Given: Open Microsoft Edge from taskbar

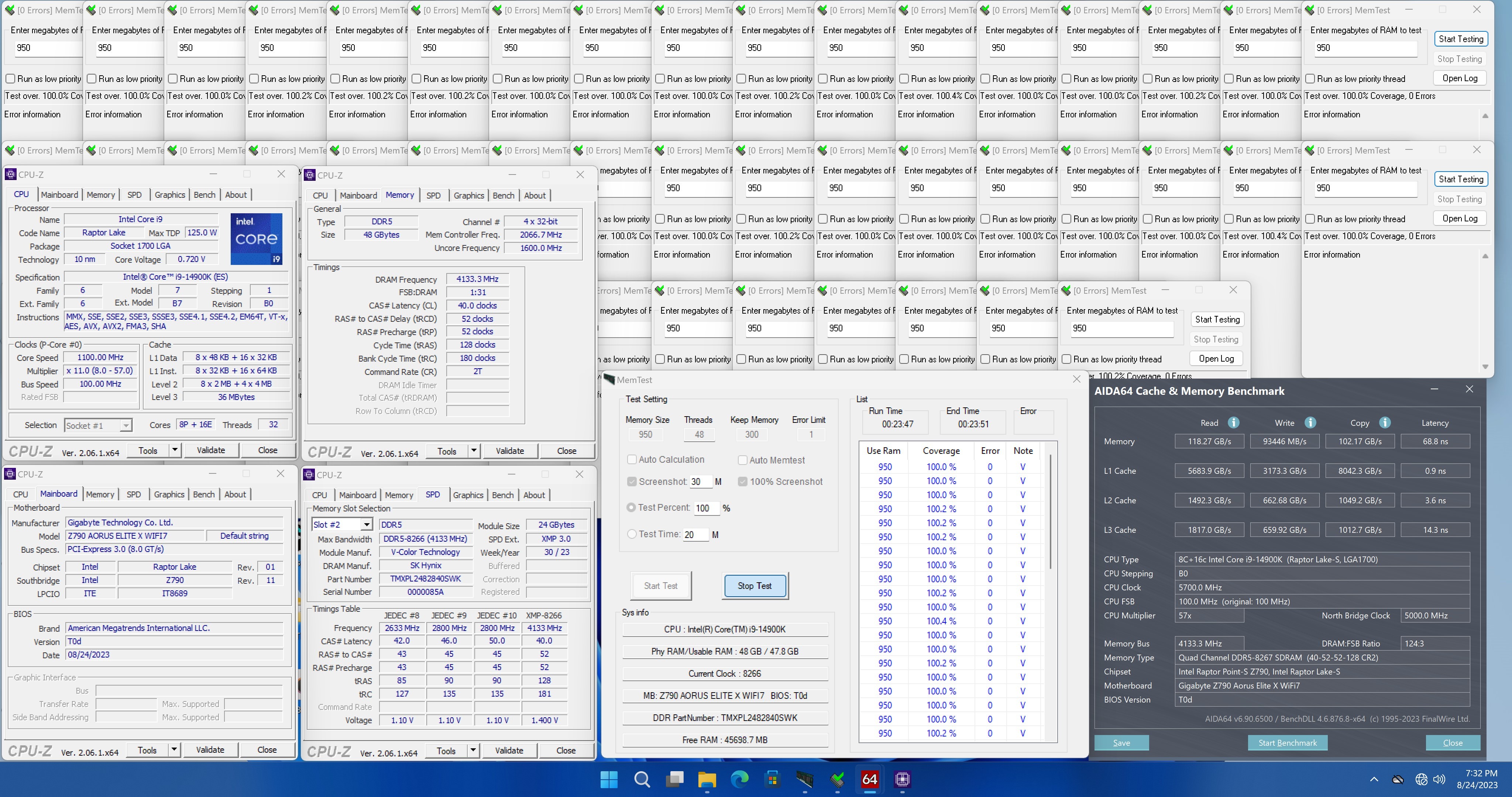Looking at the screenshot, I should click(x=739, y=779).
